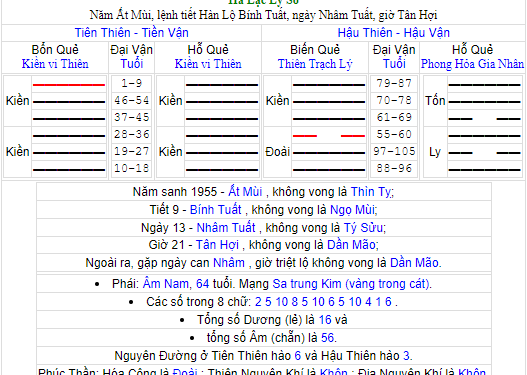Click the Nhâm Tuất day text
527x375 pixels.
[x=226, y=227]
